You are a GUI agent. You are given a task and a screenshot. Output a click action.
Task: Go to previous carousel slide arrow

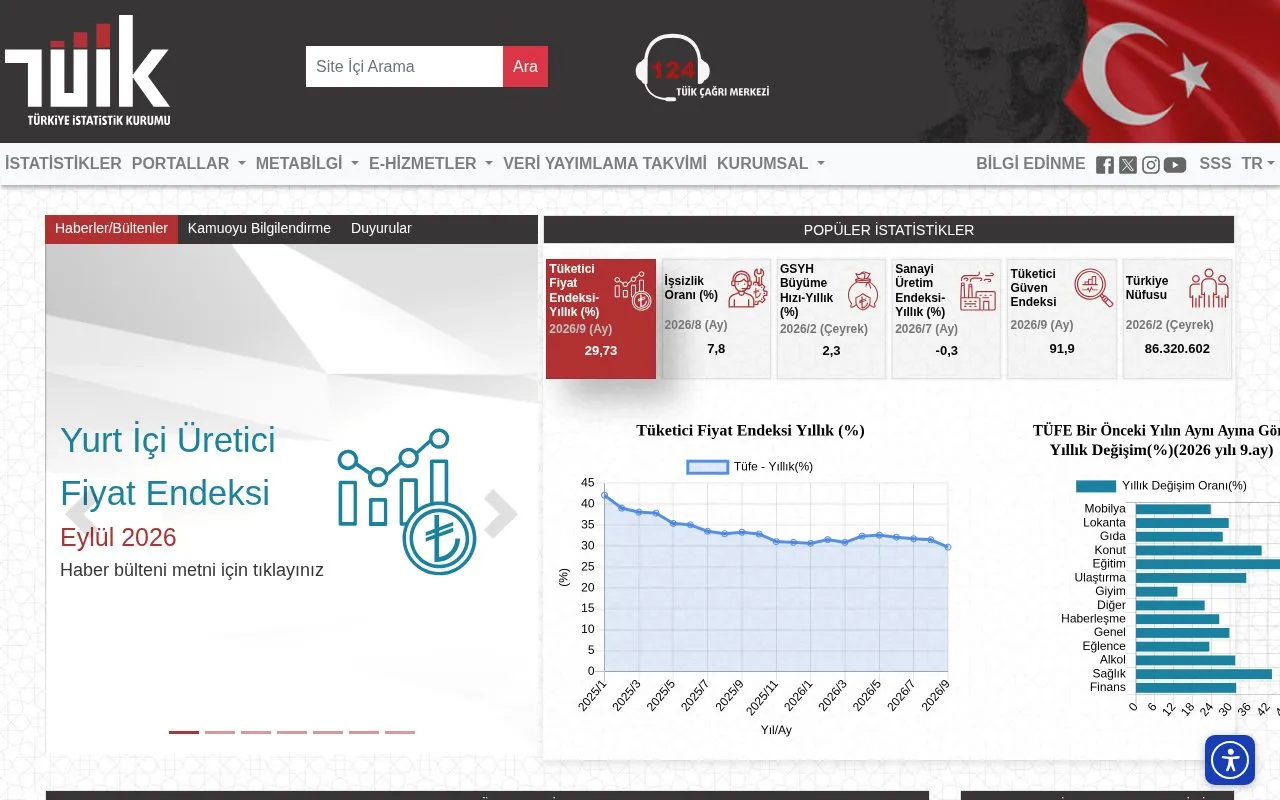[80, 514]
